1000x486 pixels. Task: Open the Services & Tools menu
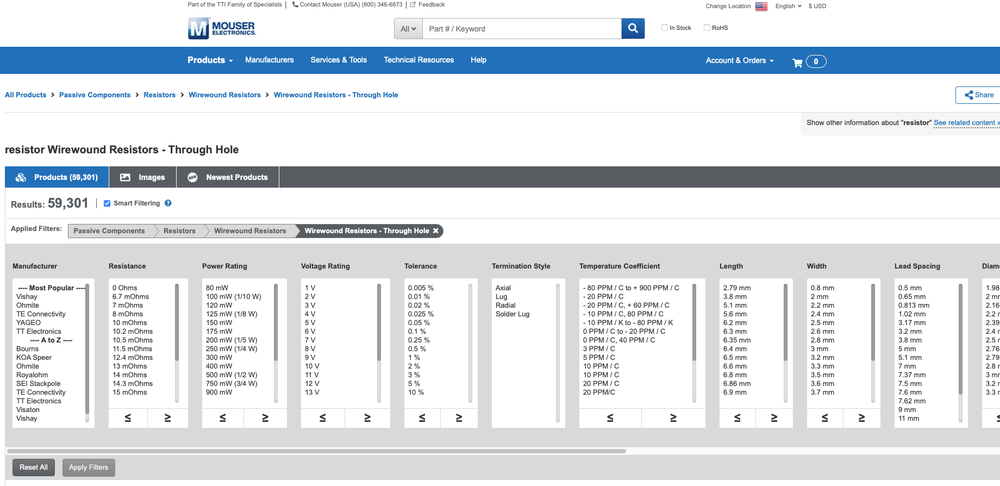(339, 60)
